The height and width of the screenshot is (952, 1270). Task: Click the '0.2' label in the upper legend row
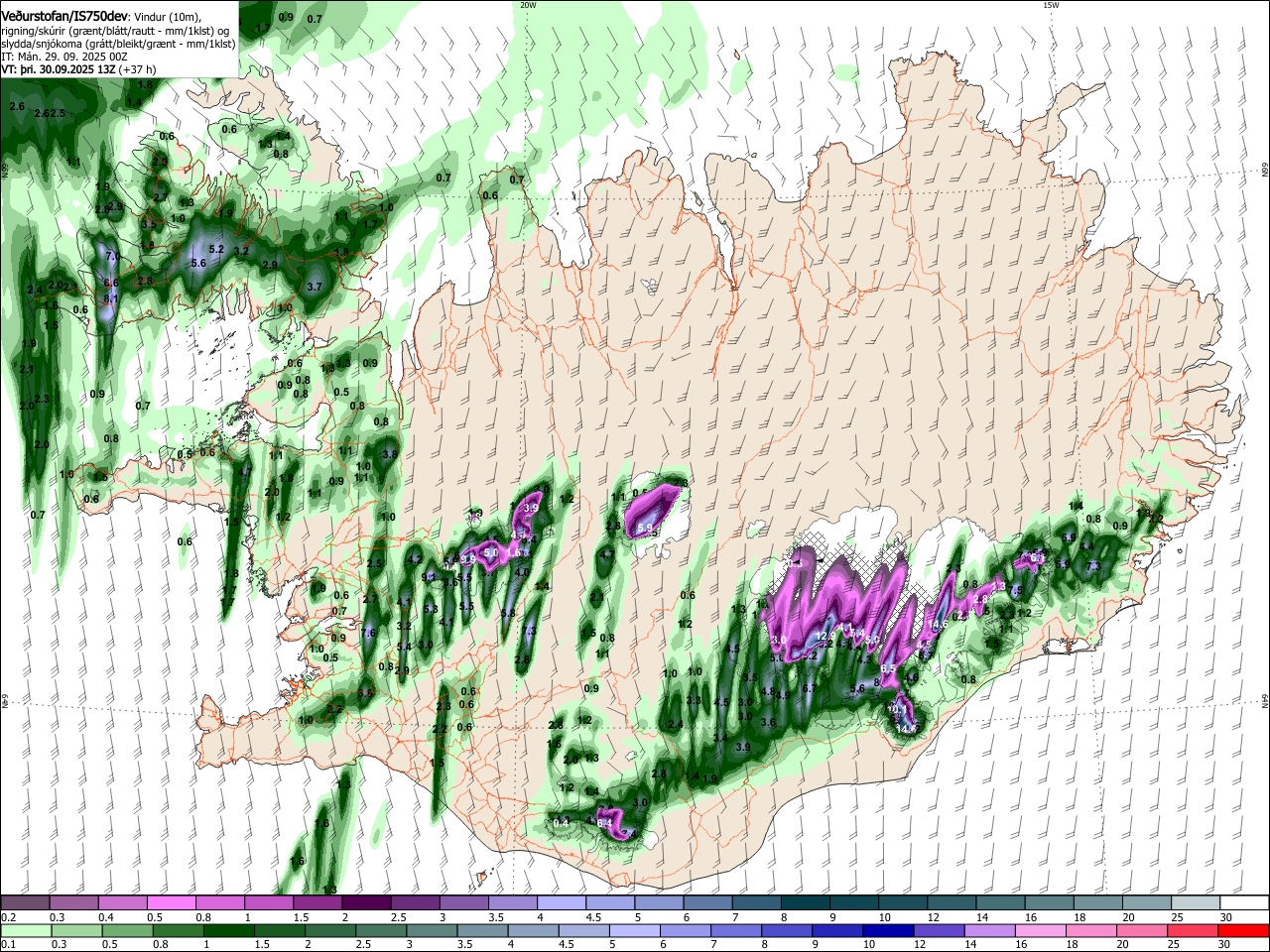(8, 917)
